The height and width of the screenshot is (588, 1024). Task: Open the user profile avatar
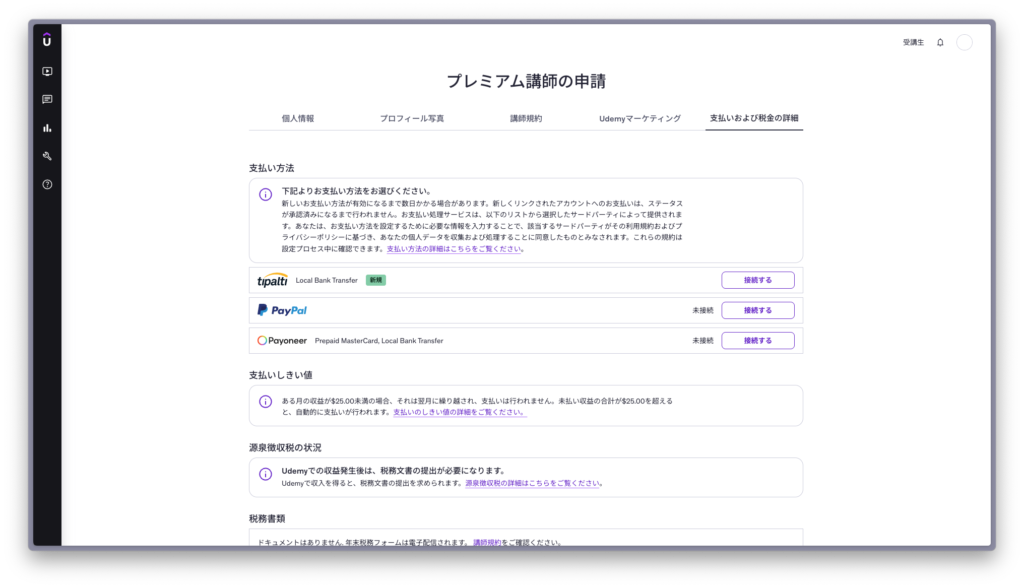(964, 42)
